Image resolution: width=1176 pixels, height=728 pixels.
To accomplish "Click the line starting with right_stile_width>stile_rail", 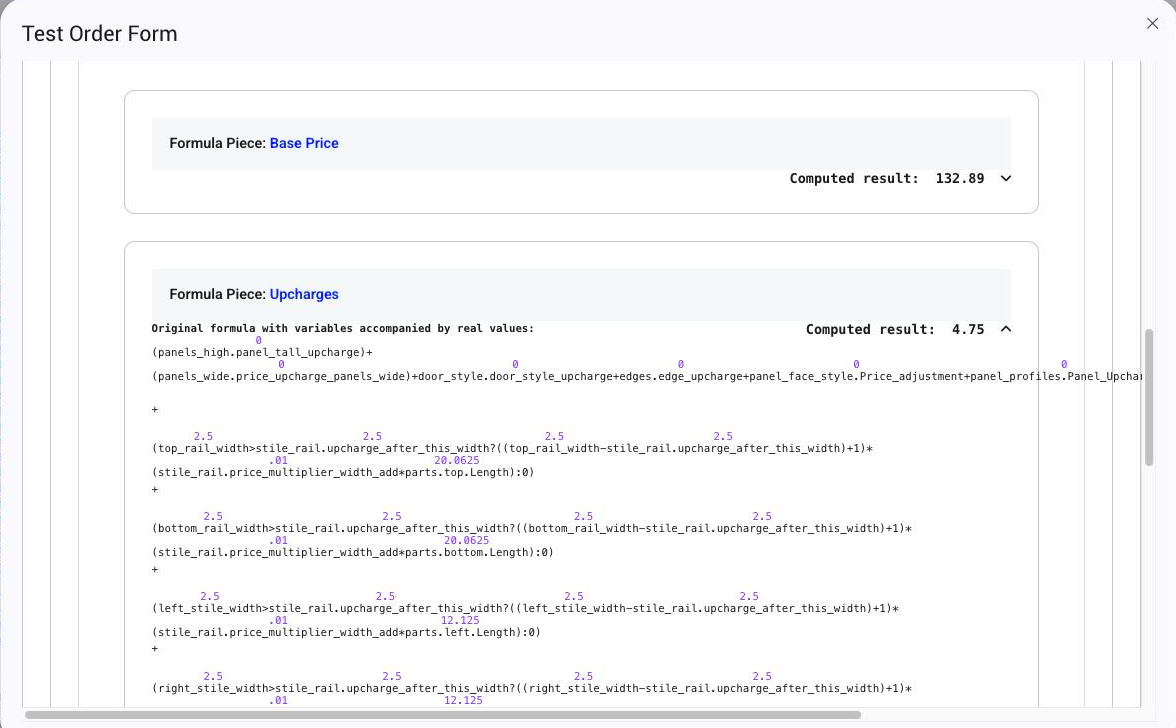I will (532, 688).
